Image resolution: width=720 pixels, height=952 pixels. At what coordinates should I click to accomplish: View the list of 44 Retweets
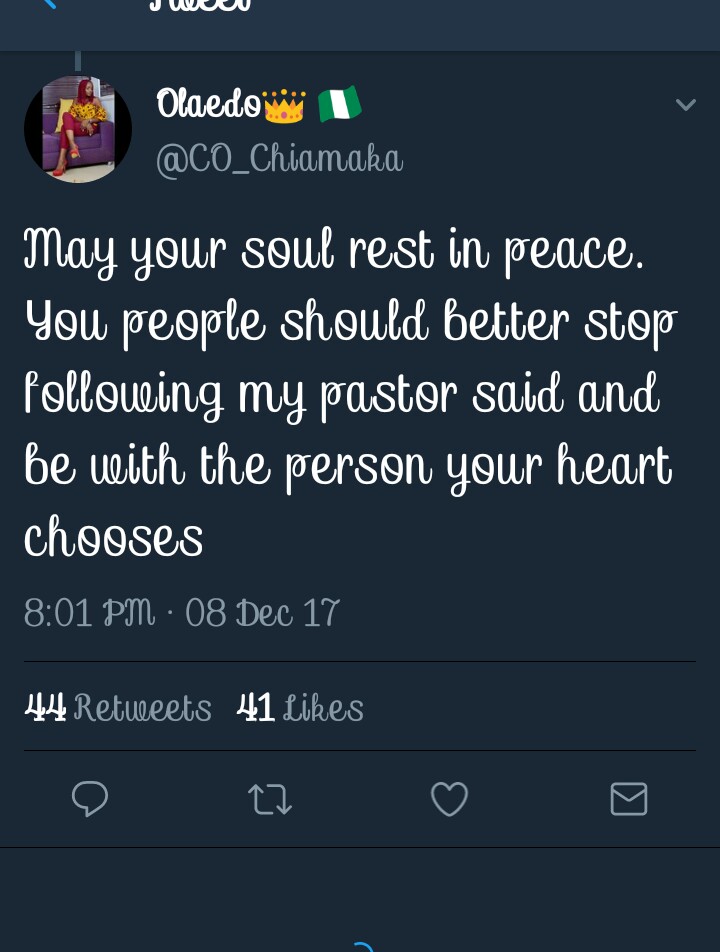pyautogui.click(x=118, y=708)
